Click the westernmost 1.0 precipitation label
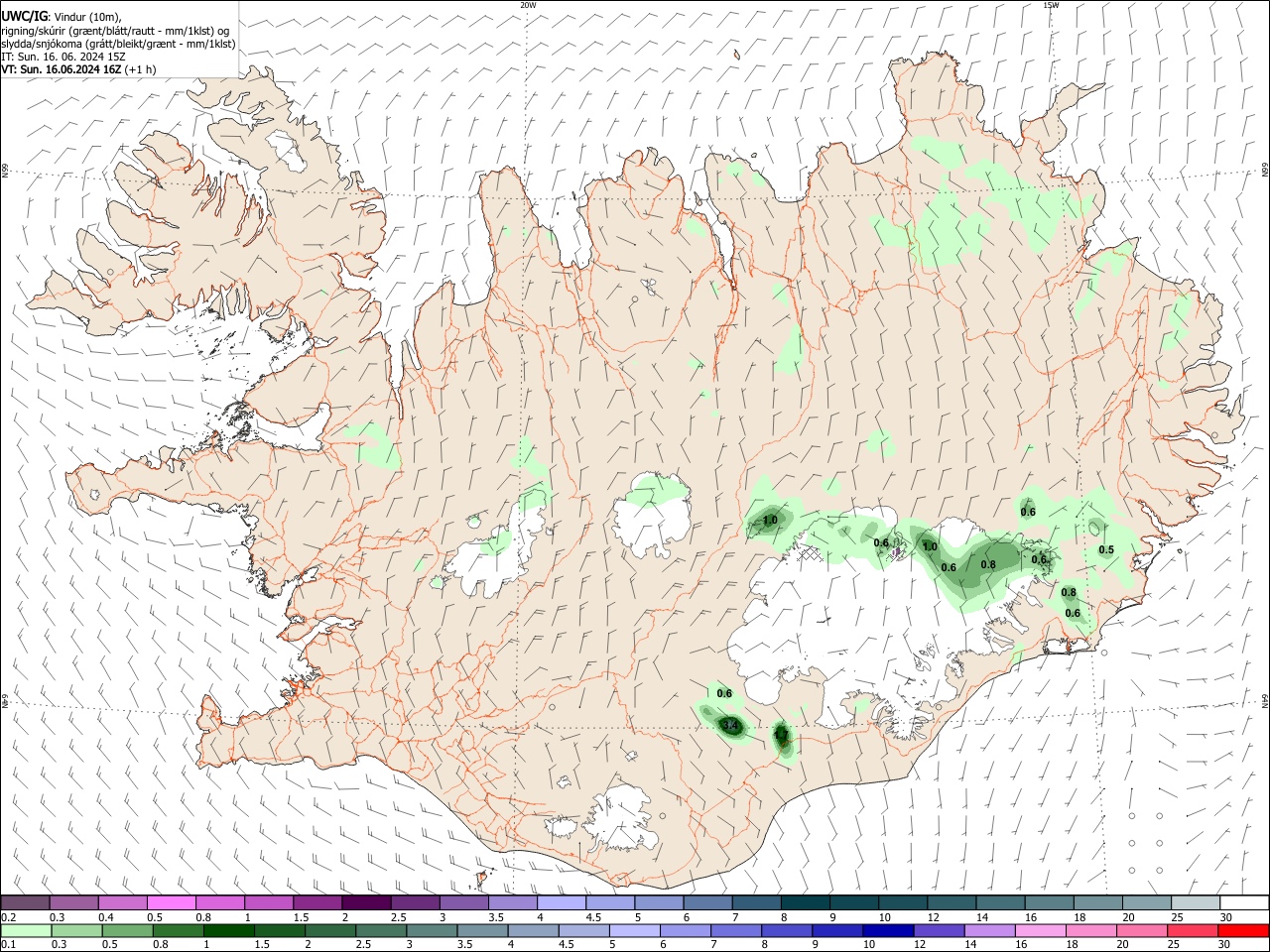Screen dimensions: 1270x952 pyautogui.click(x=770, y=521)
